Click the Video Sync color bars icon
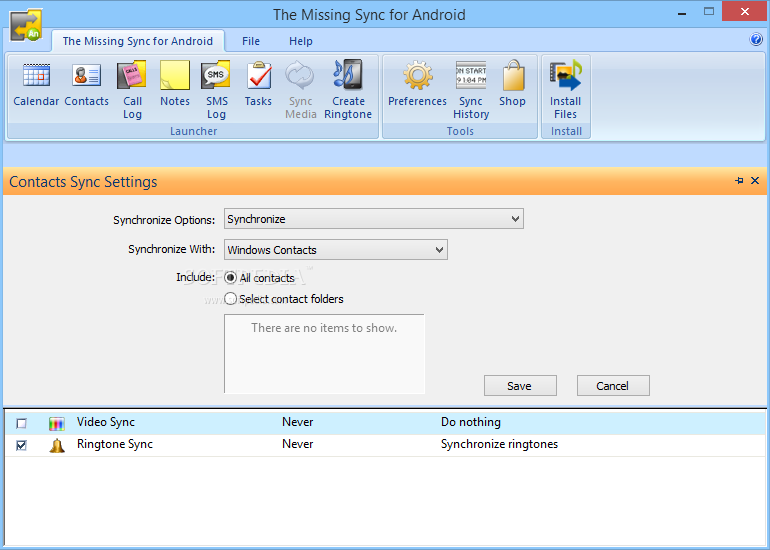770x550 pixels. click(57, 423)
